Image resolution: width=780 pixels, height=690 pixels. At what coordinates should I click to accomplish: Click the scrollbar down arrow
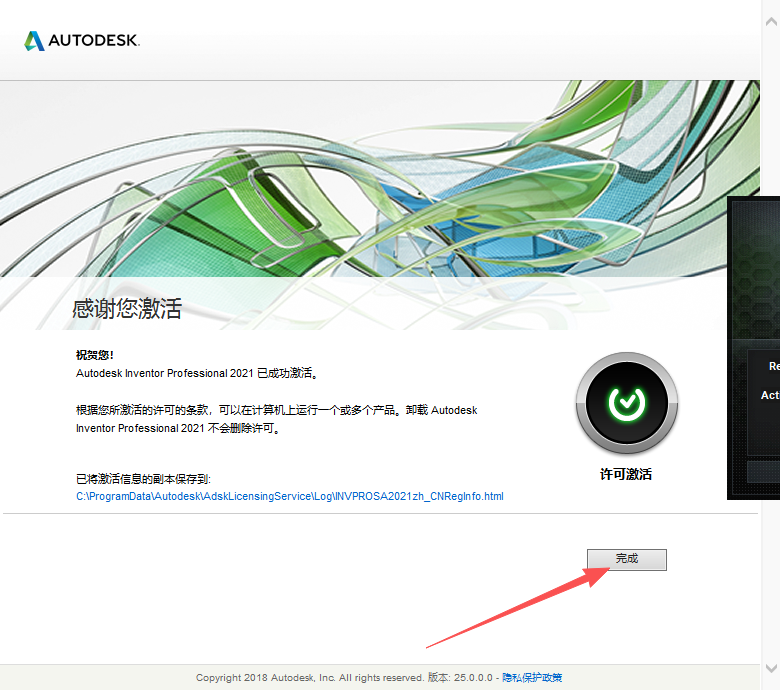click(771, 668)
